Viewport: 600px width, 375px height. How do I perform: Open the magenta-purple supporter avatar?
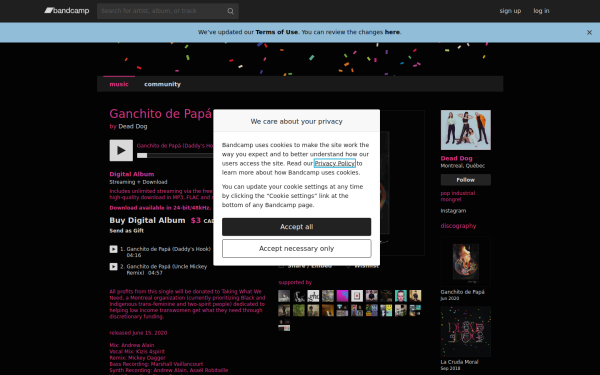pos(342,296)
